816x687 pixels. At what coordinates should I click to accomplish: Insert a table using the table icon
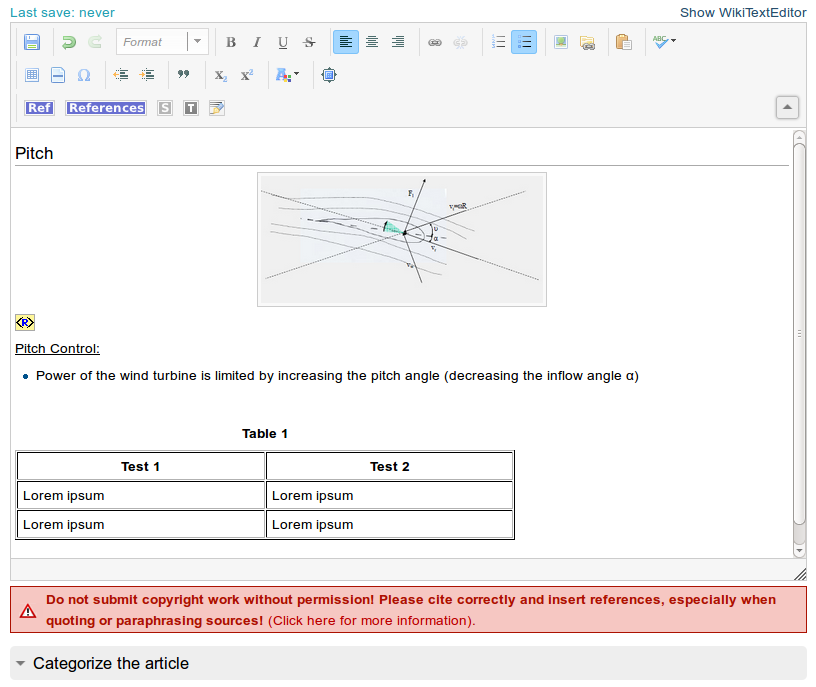[x=32, y=75]
